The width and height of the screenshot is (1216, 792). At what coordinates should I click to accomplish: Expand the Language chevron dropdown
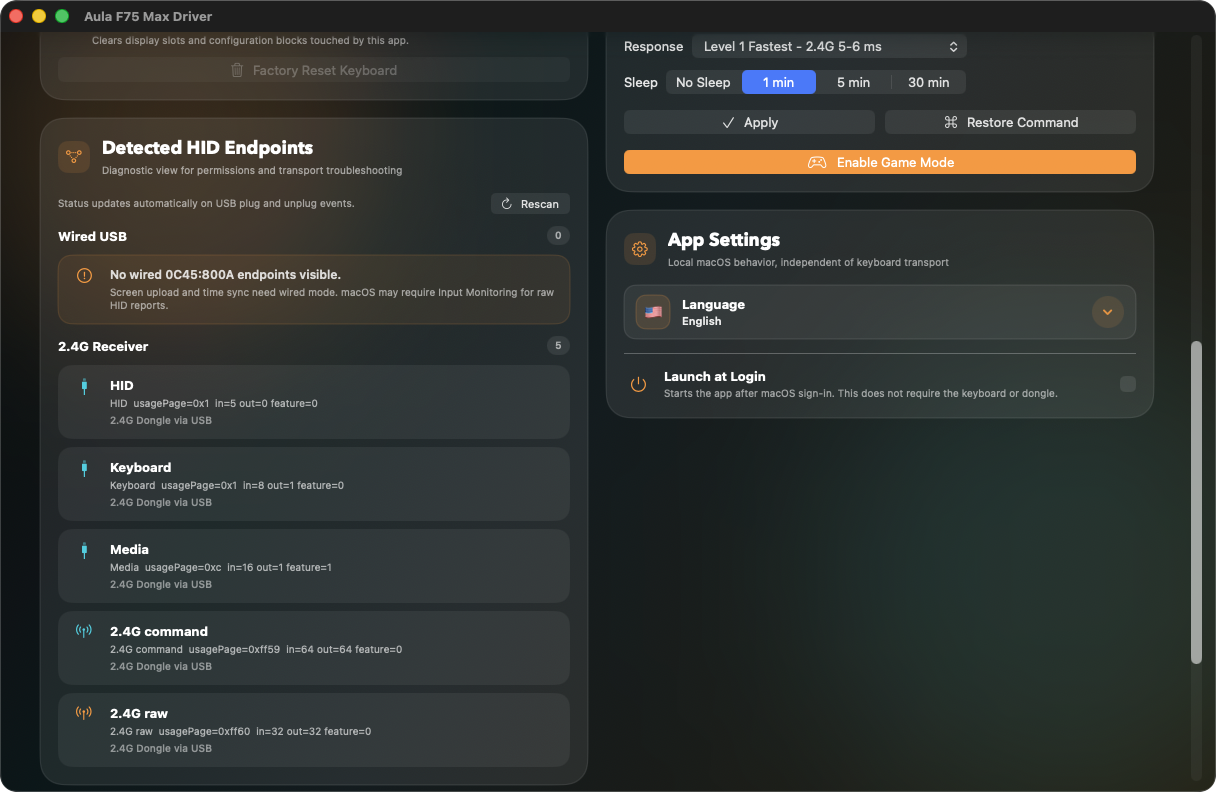[1107, 312]
